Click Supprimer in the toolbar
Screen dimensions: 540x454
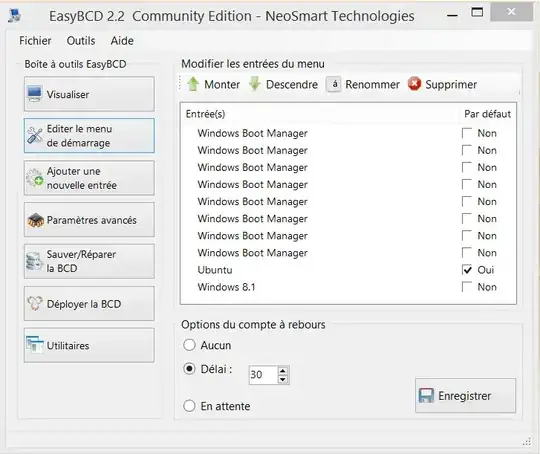pos(443,84)
